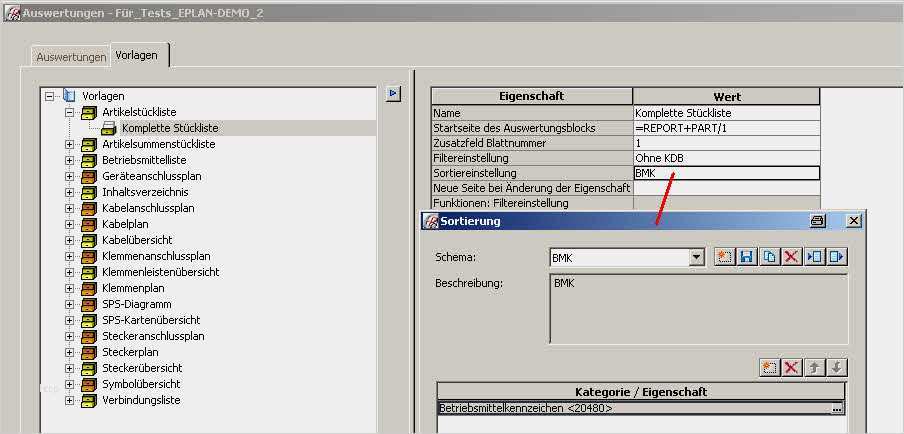The height and width of the screenshot is (434, 904).
Task: Move sort property up with arrow
Action: (x=815, y=367)
